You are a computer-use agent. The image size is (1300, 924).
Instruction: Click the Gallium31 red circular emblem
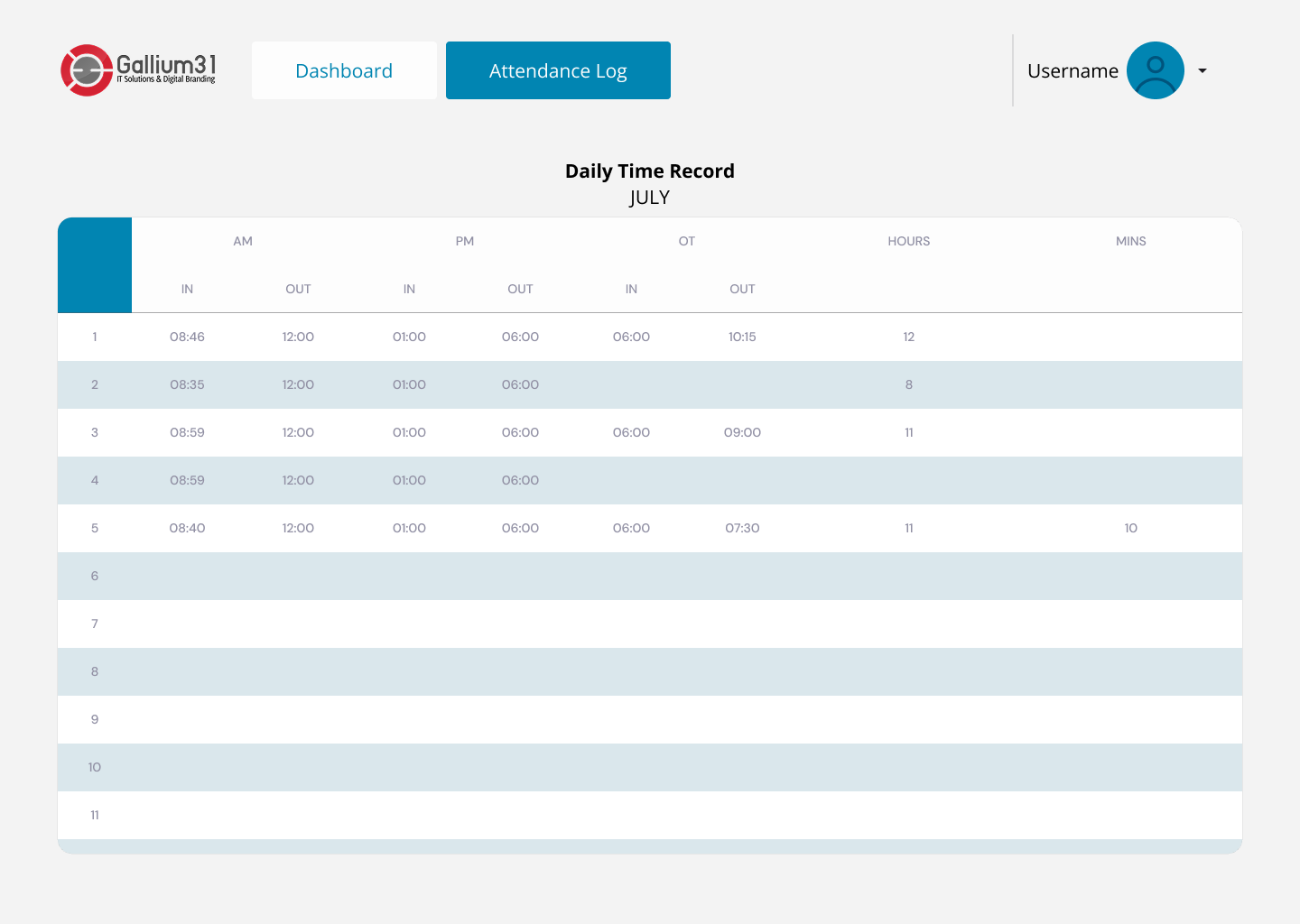86,69
